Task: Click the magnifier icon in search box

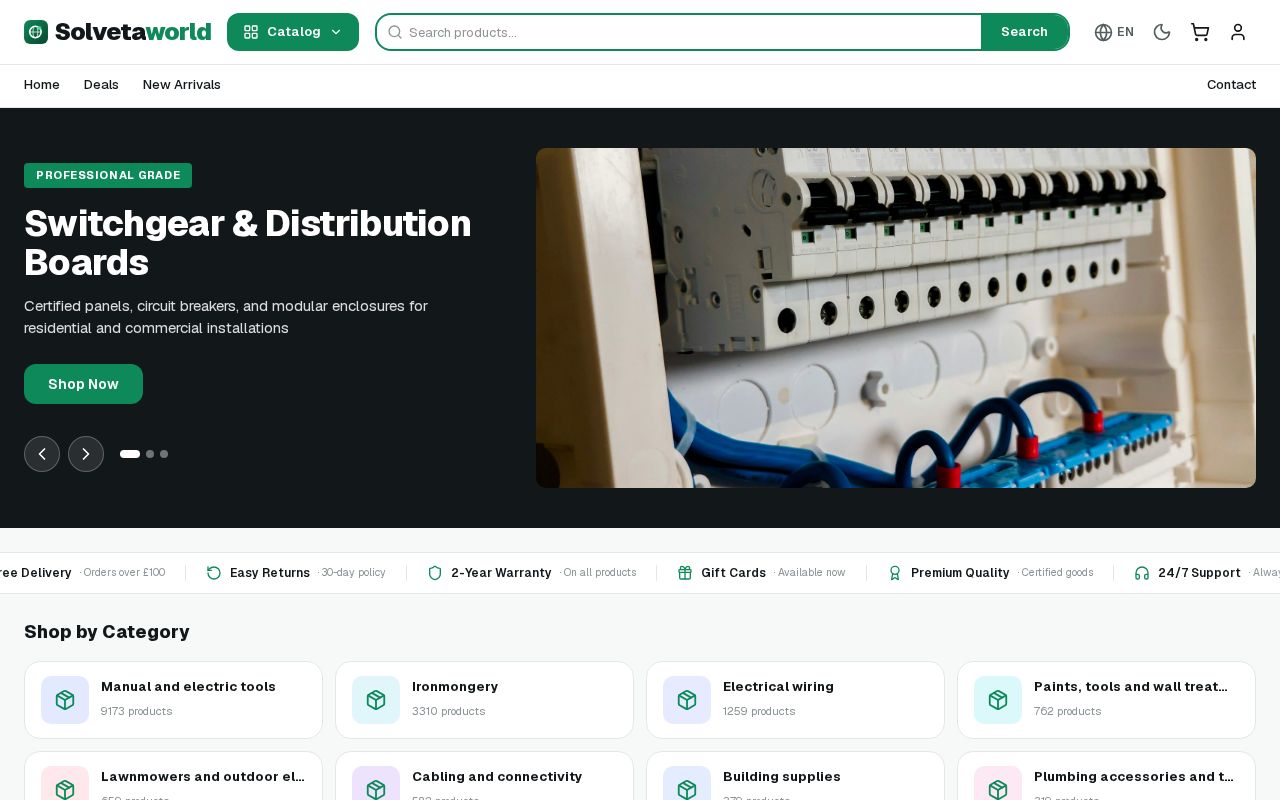Action: [395, 32]
